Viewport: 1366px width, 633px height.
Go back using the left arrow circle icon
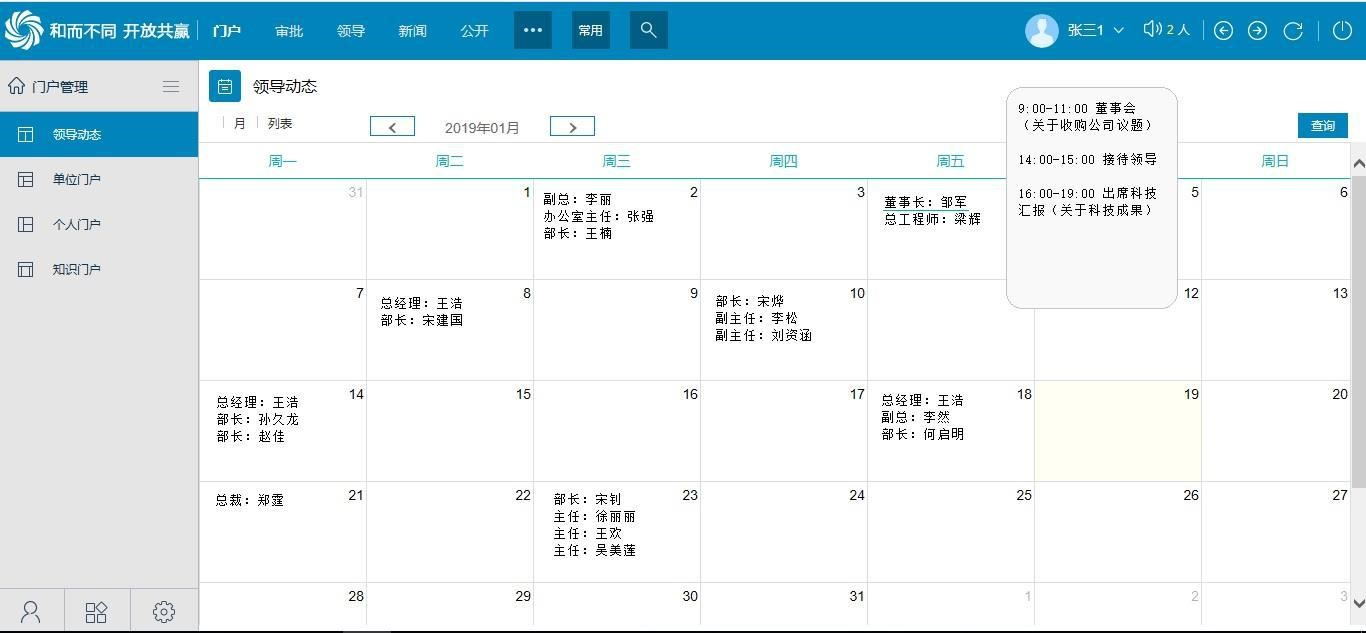1223,31
